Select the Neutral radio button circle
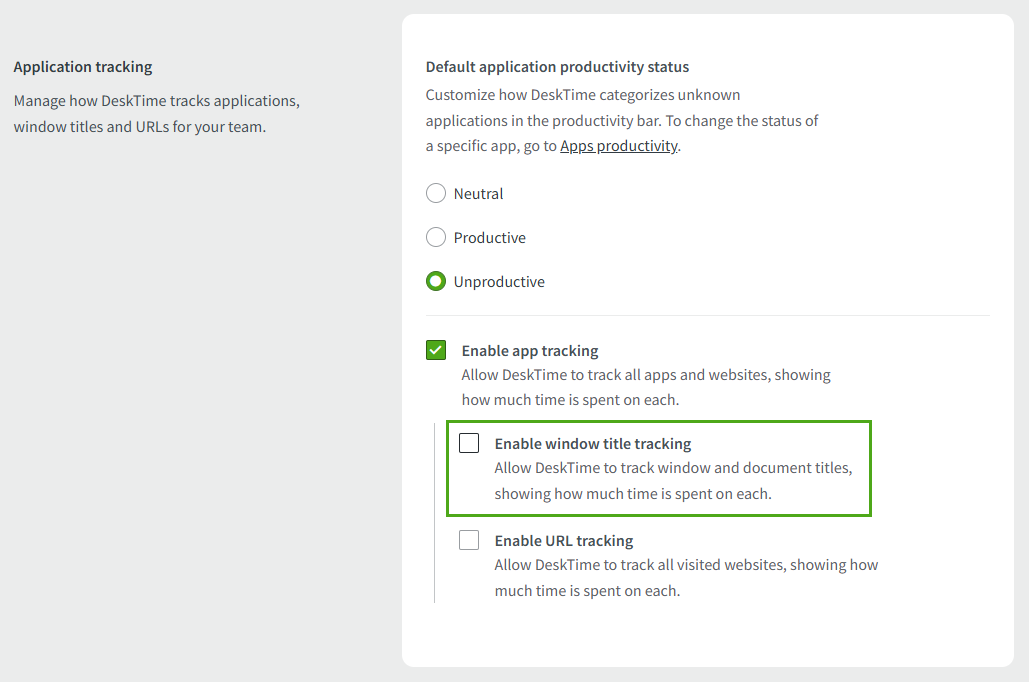This screenshot has width=1029, height=682. pyautogui.click(x=436, y=194)
